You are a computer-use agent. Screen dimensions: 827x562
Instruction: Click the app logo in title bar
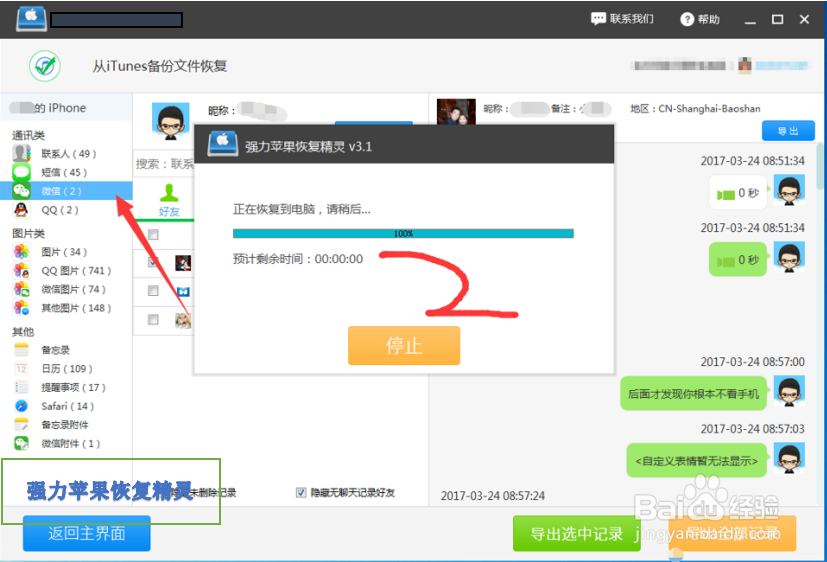tap(31, 18)
